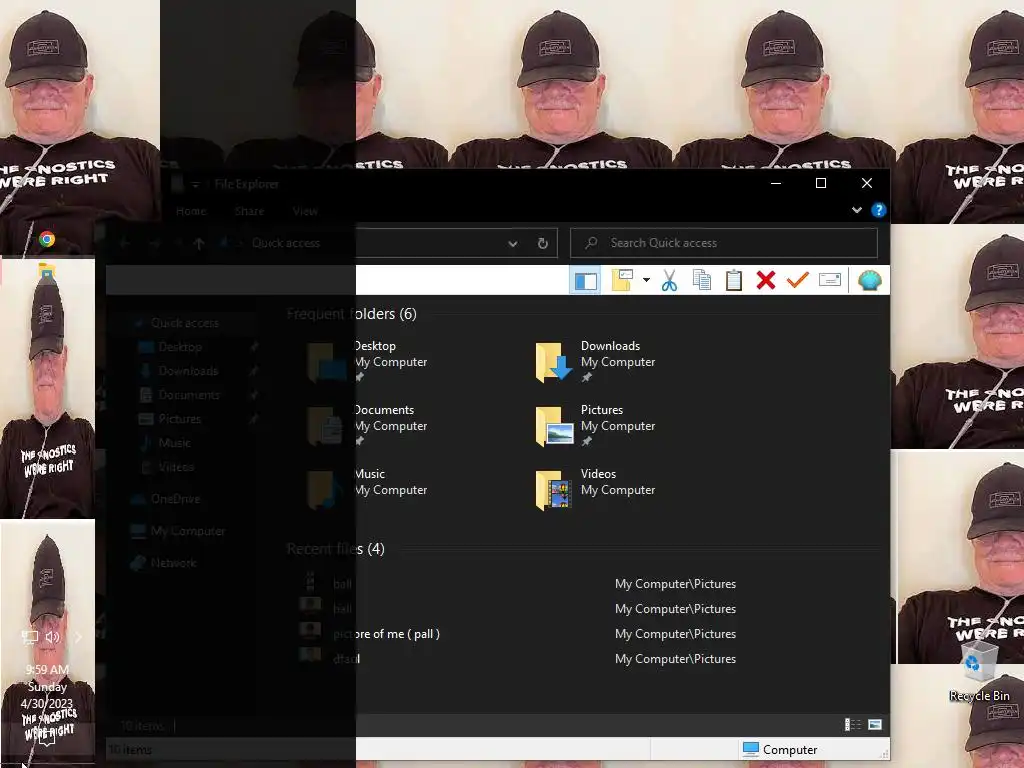Click the red X Delete icon
This screenshot has height=768, width=1024.
(x=765, y=280)
